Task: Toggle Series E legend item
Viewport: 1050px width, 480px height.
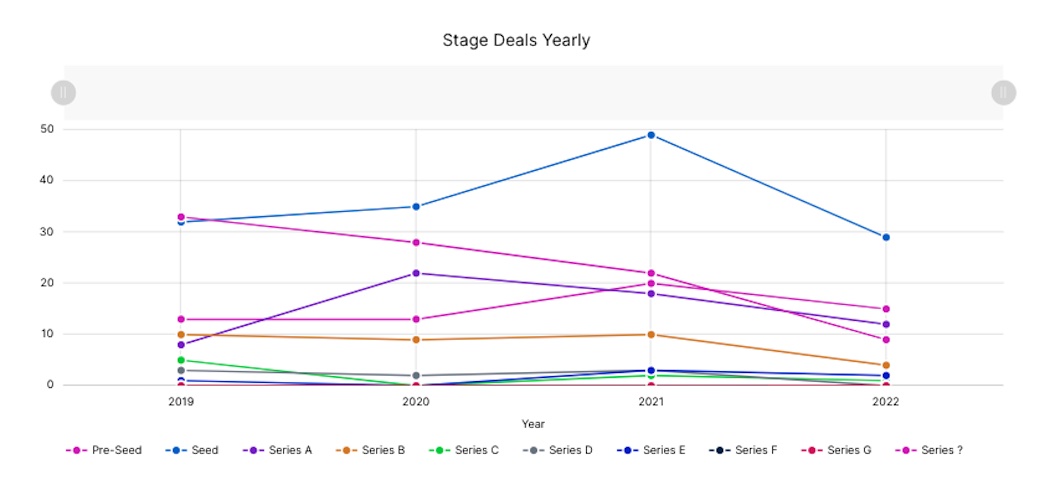Action: (x=652, y=450)
